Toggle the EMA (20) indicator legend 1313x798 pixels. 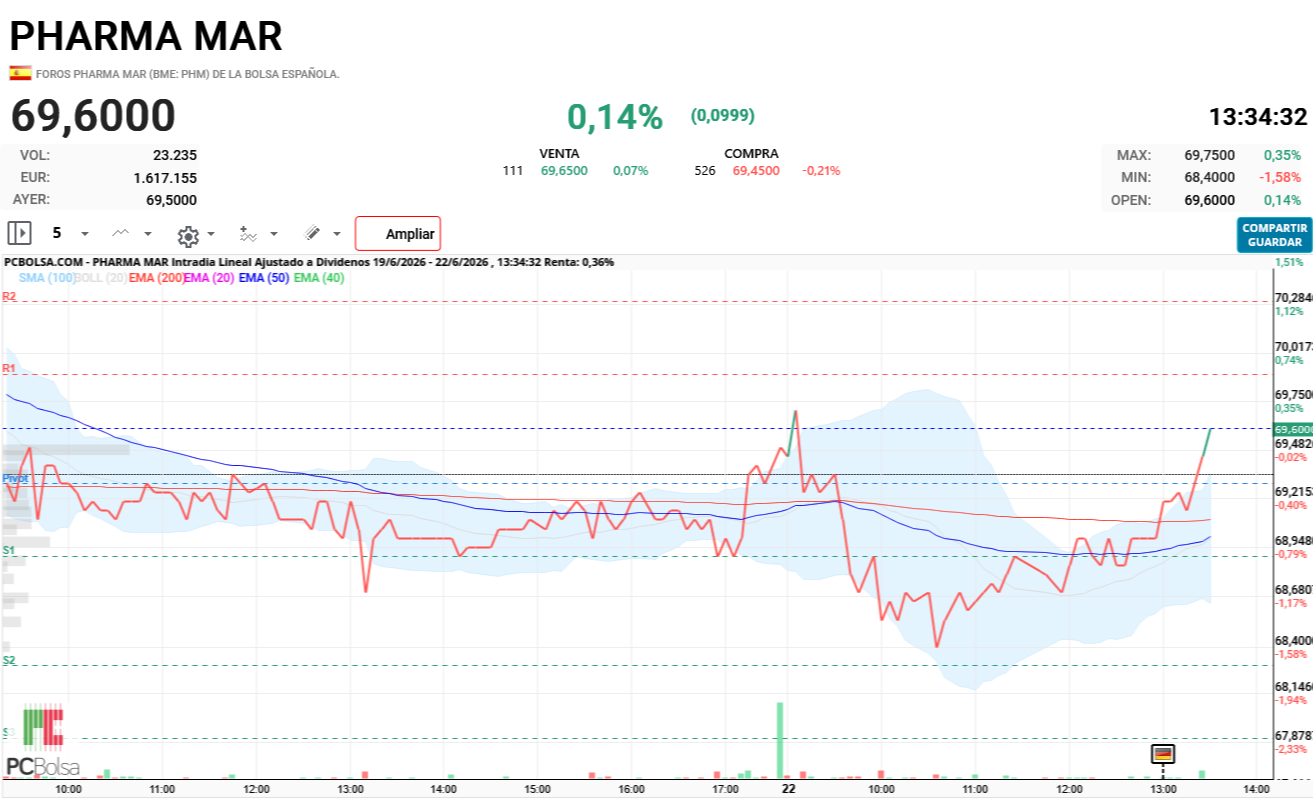[209, 278]
